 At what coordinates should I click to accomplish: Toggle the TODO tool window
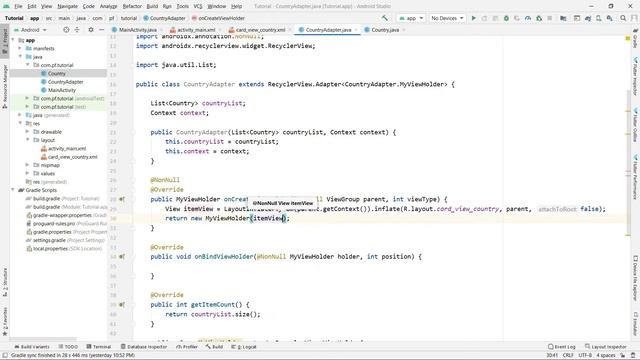point(68,347)
